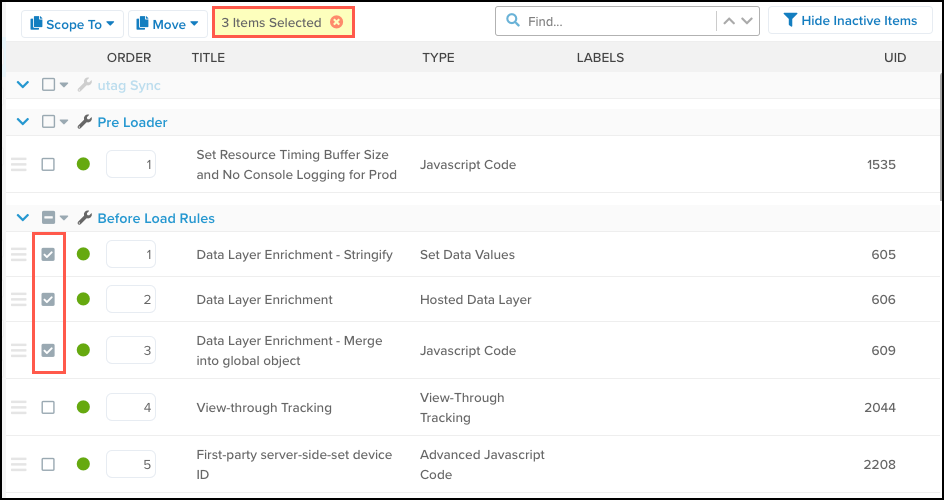The height and width of the screenshot is (500, 944).
Task: Click Hide Inactive Items button
Action: point(849,21)
